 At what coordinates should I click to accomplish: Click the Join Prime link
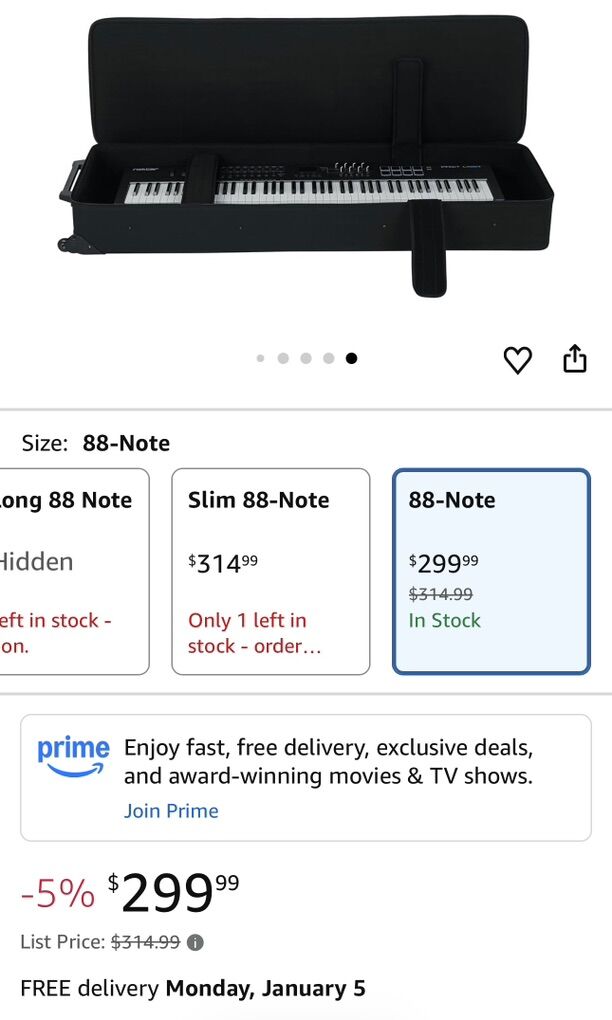171,811
